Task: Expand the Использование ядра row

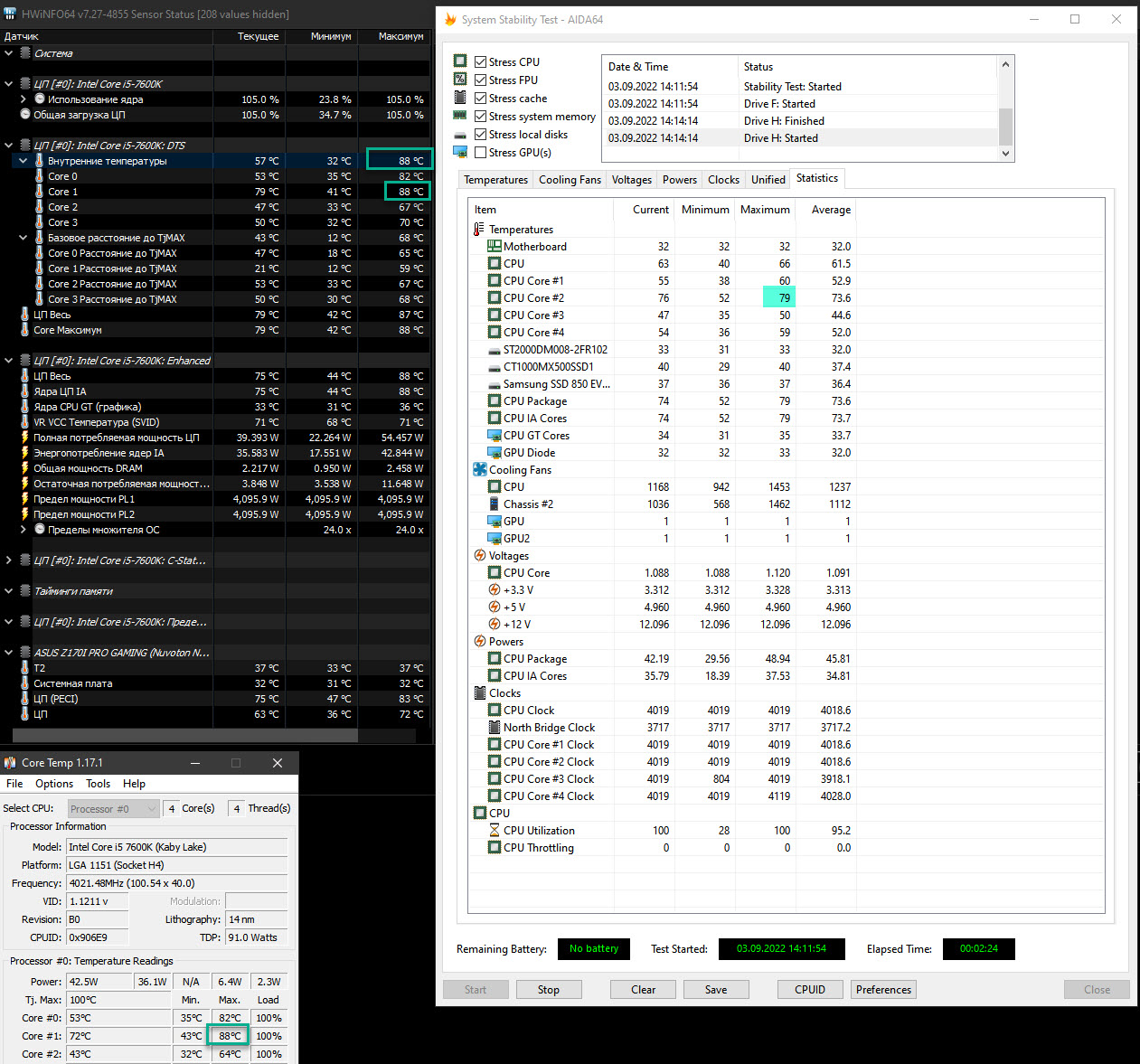Action: pos(24,99)
